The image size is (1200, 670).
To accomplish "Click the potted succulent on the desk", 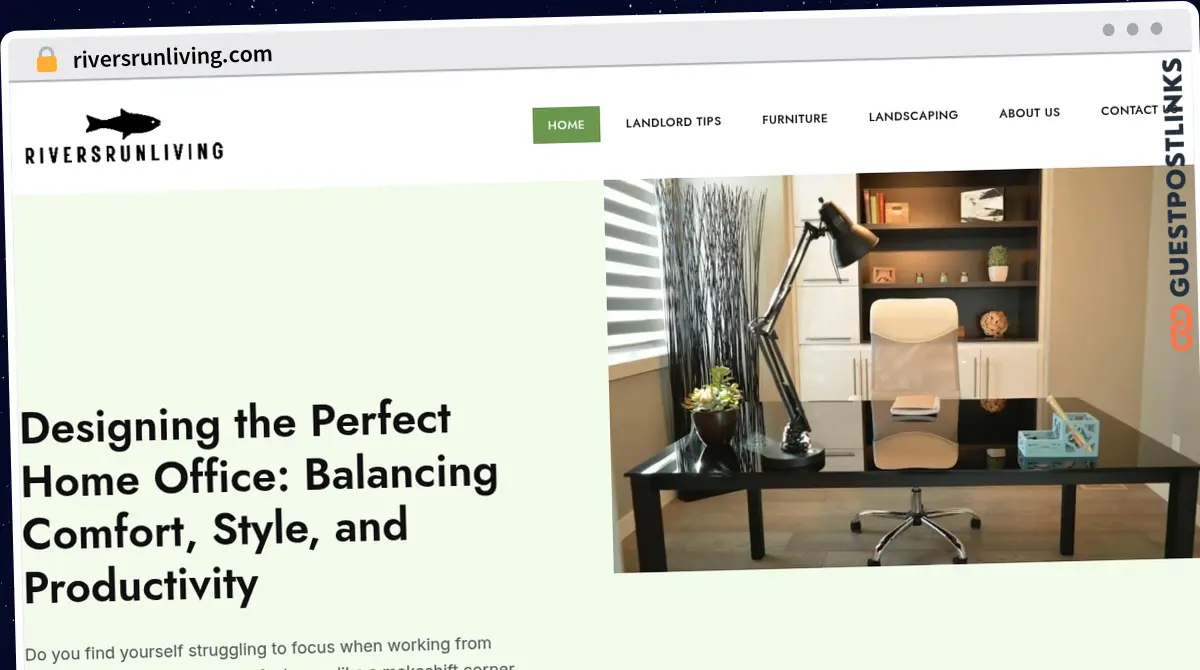I will tap(713, 405).
